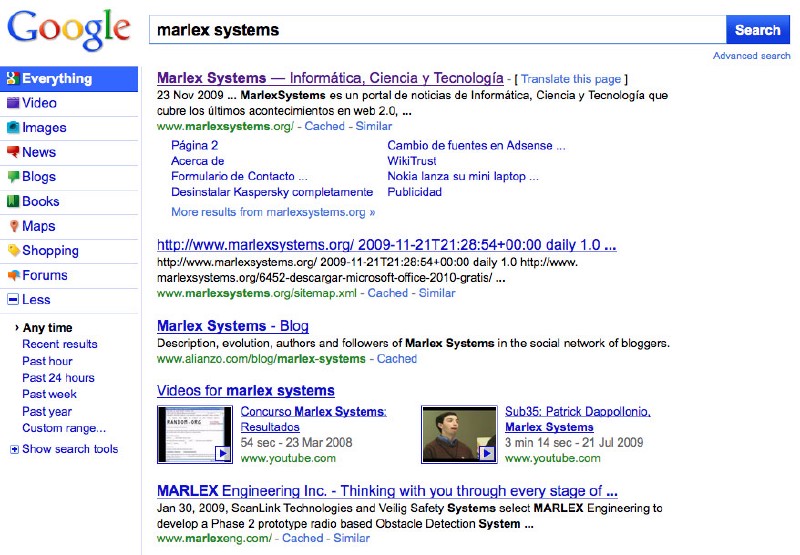Image resolution: width=800 pixels, height=555 pixels.
Task: Open Cached link for alianzo.com result
Action: pyautogui.click(x=397, y=359)
